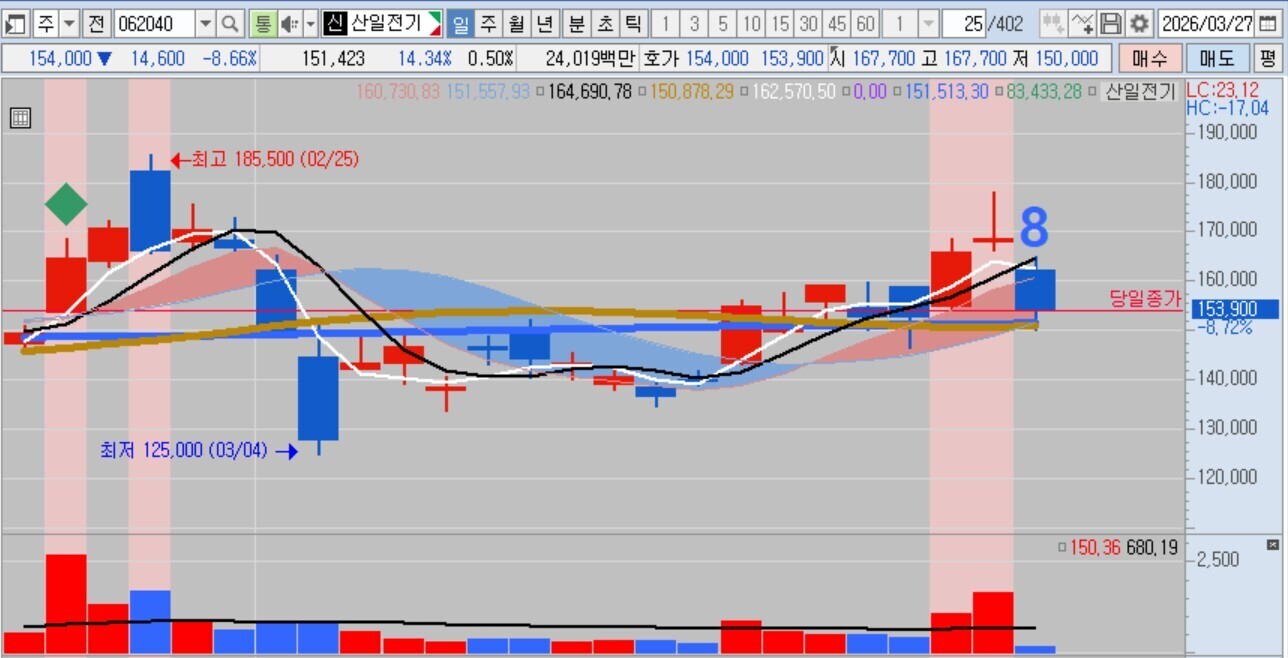Select the 틱 tick chart period
This screenshot has width=1288, height=658.
(x=634, y=23)
